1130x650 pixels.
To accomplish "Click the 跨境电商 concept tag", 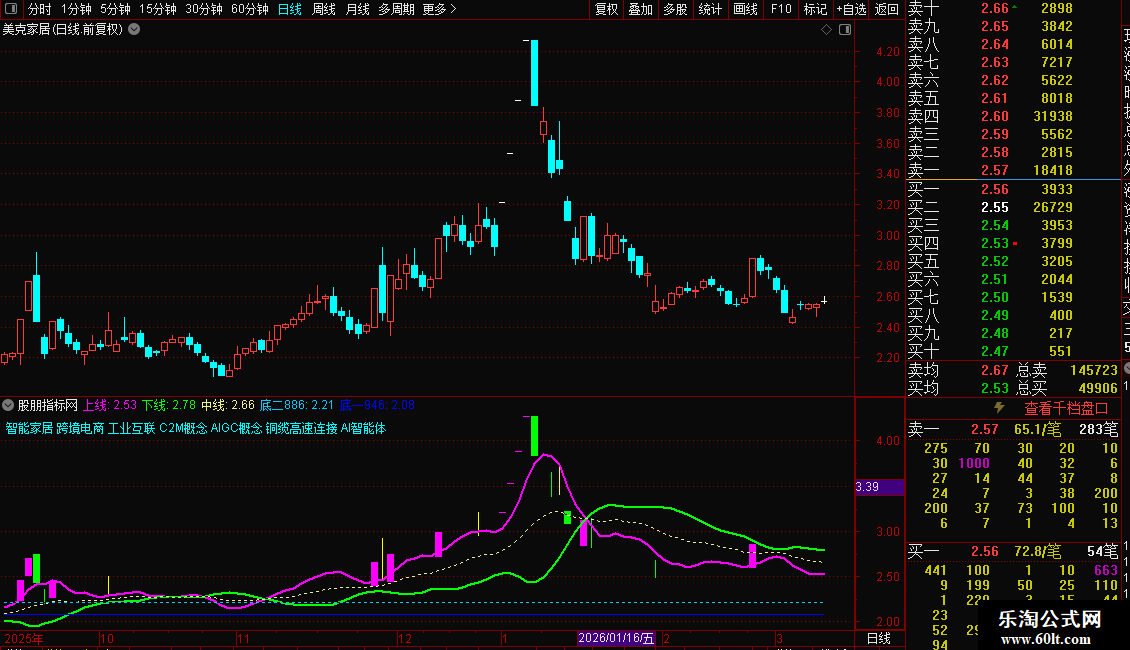I will (x=80, y=428).
